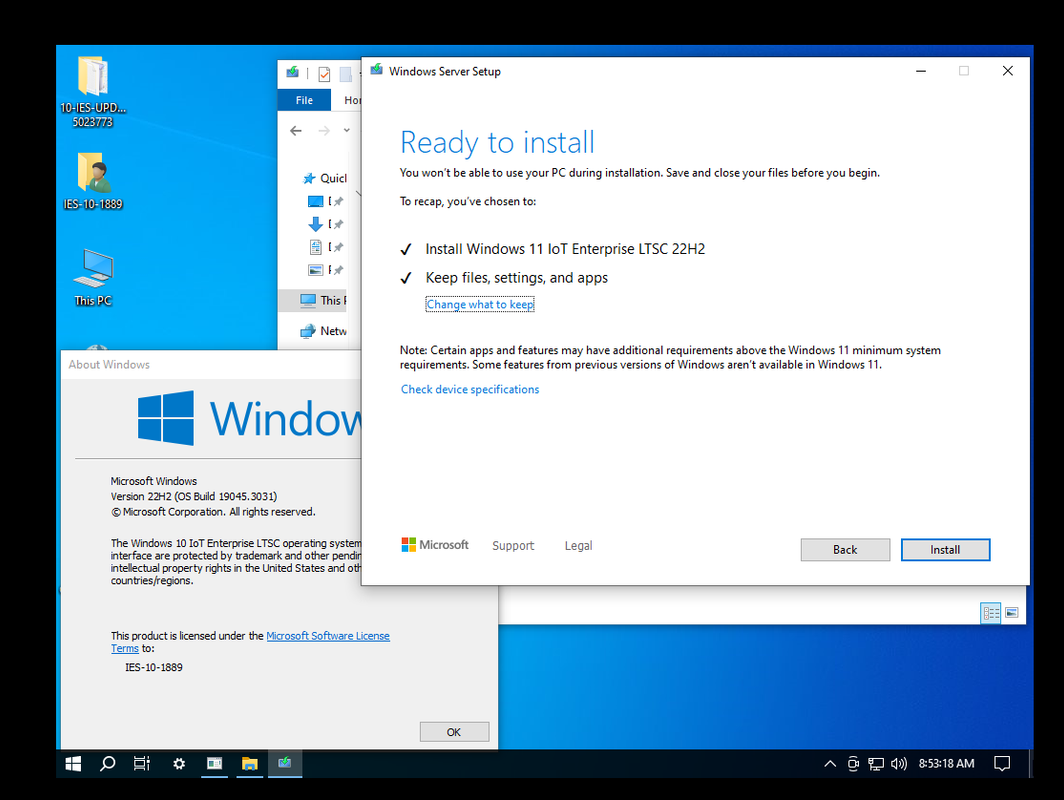The width and height of the screenshot is (1064, 800).
Task: Select the IES-10-1889 user folder on desktop
Action: coord(93,181)
